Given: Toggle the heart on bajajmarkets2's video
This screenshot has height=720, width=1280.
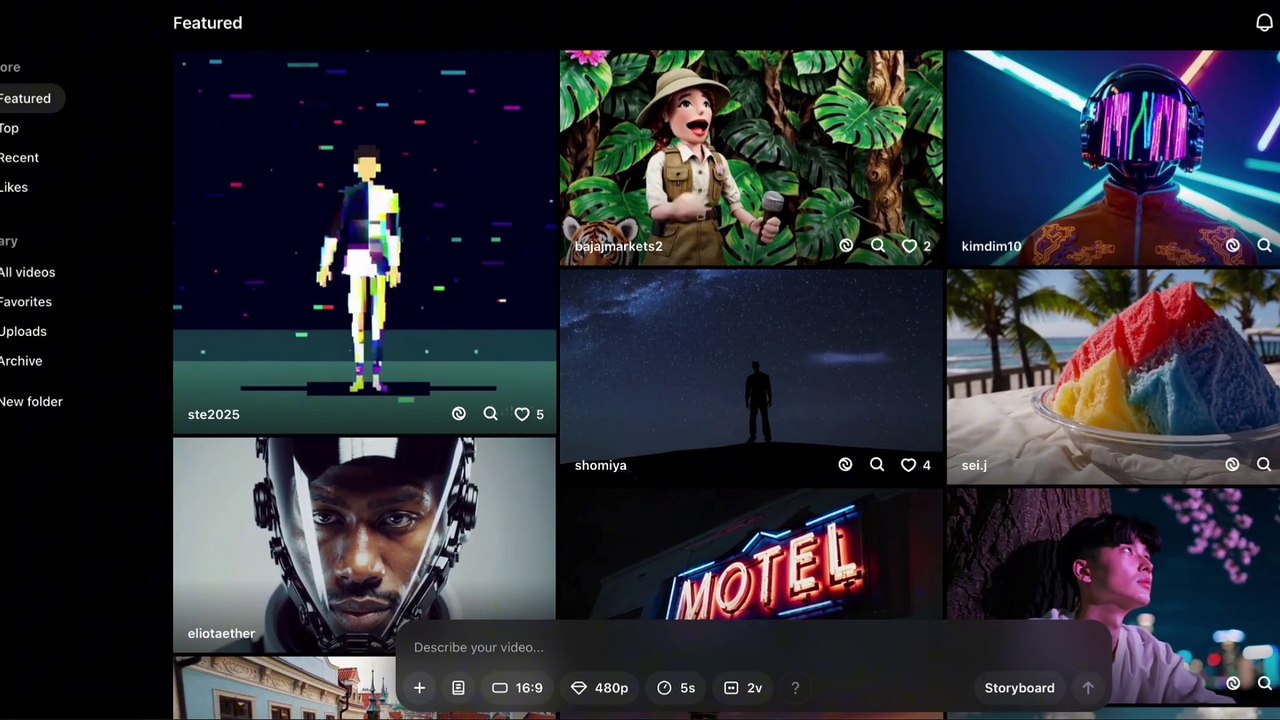Looking at the screenshot, I should (x=909, y=246).
